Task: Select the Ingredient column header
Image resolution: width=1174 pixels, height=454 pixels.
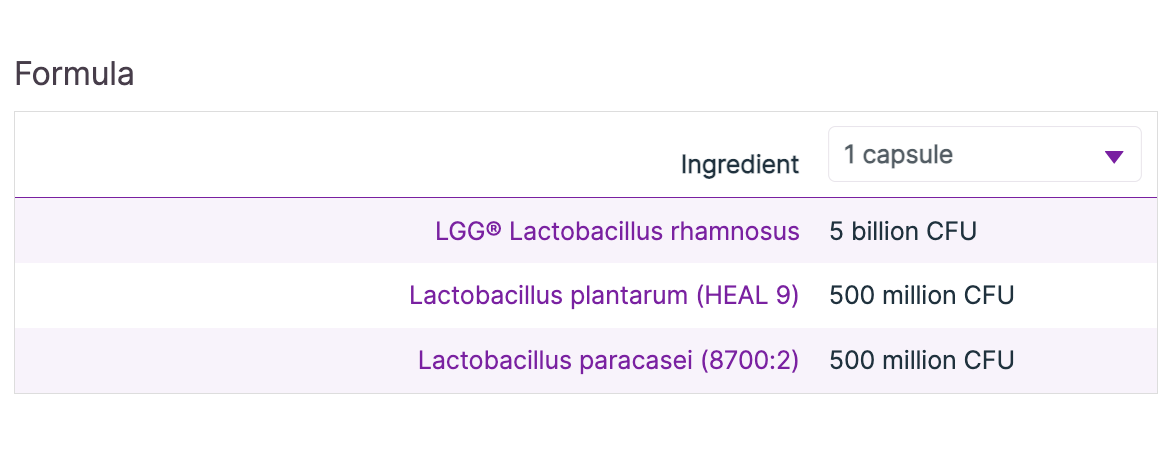Action: 740,164
